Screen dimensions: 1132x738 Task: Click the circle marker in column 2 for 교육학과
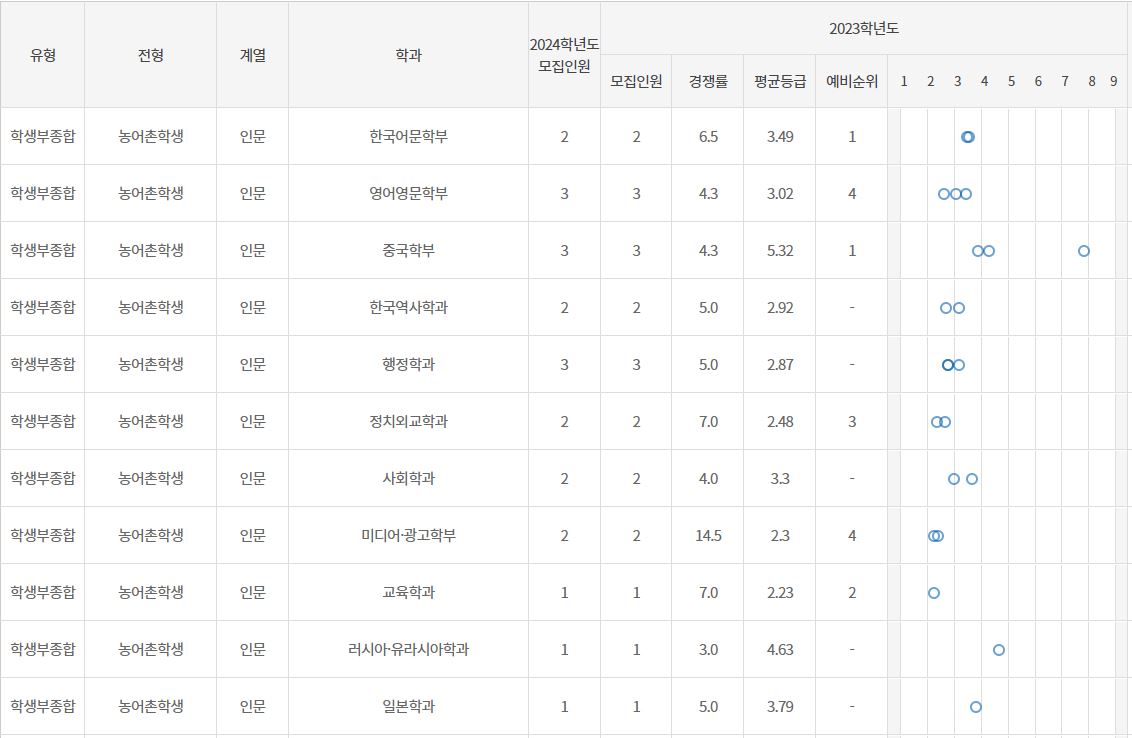tap(934, 593)
